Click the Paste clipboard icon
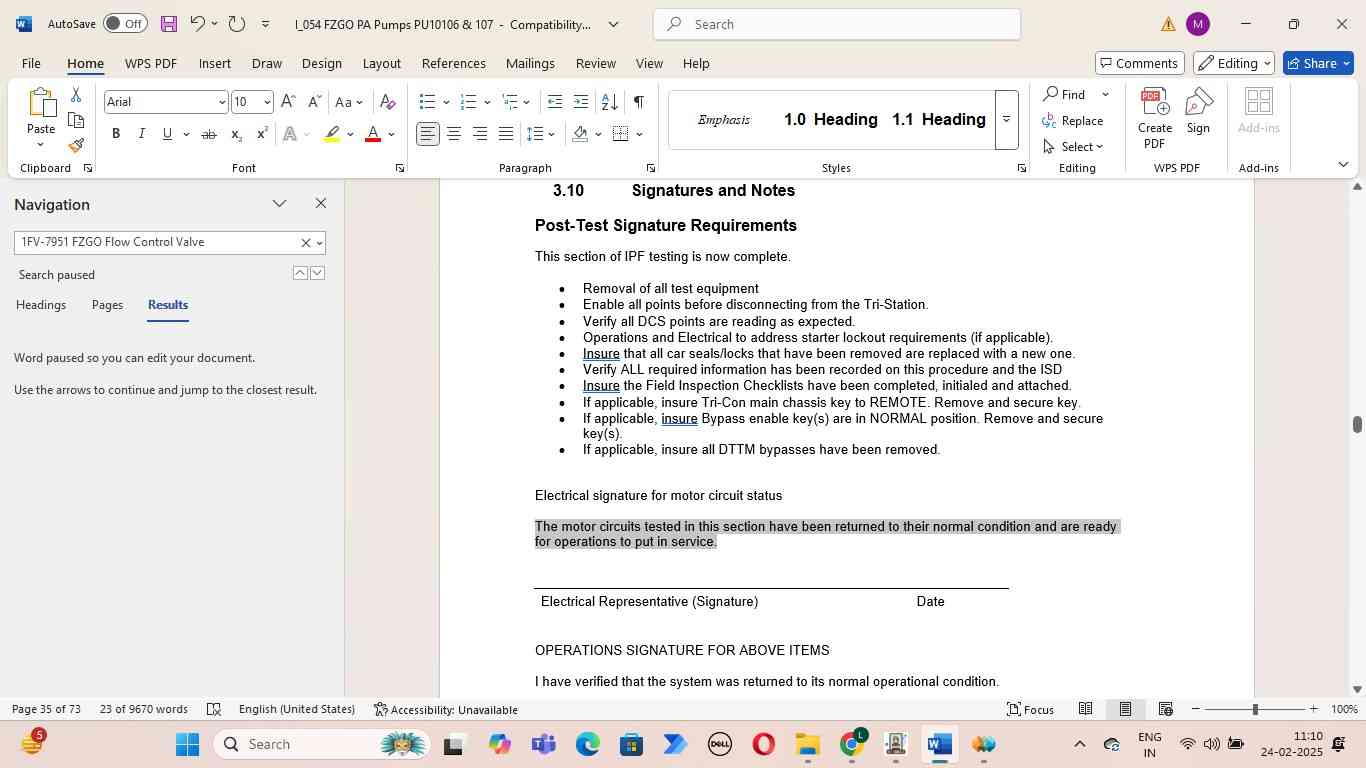This screenshot has width=1366, height=768. click(41, 103)
